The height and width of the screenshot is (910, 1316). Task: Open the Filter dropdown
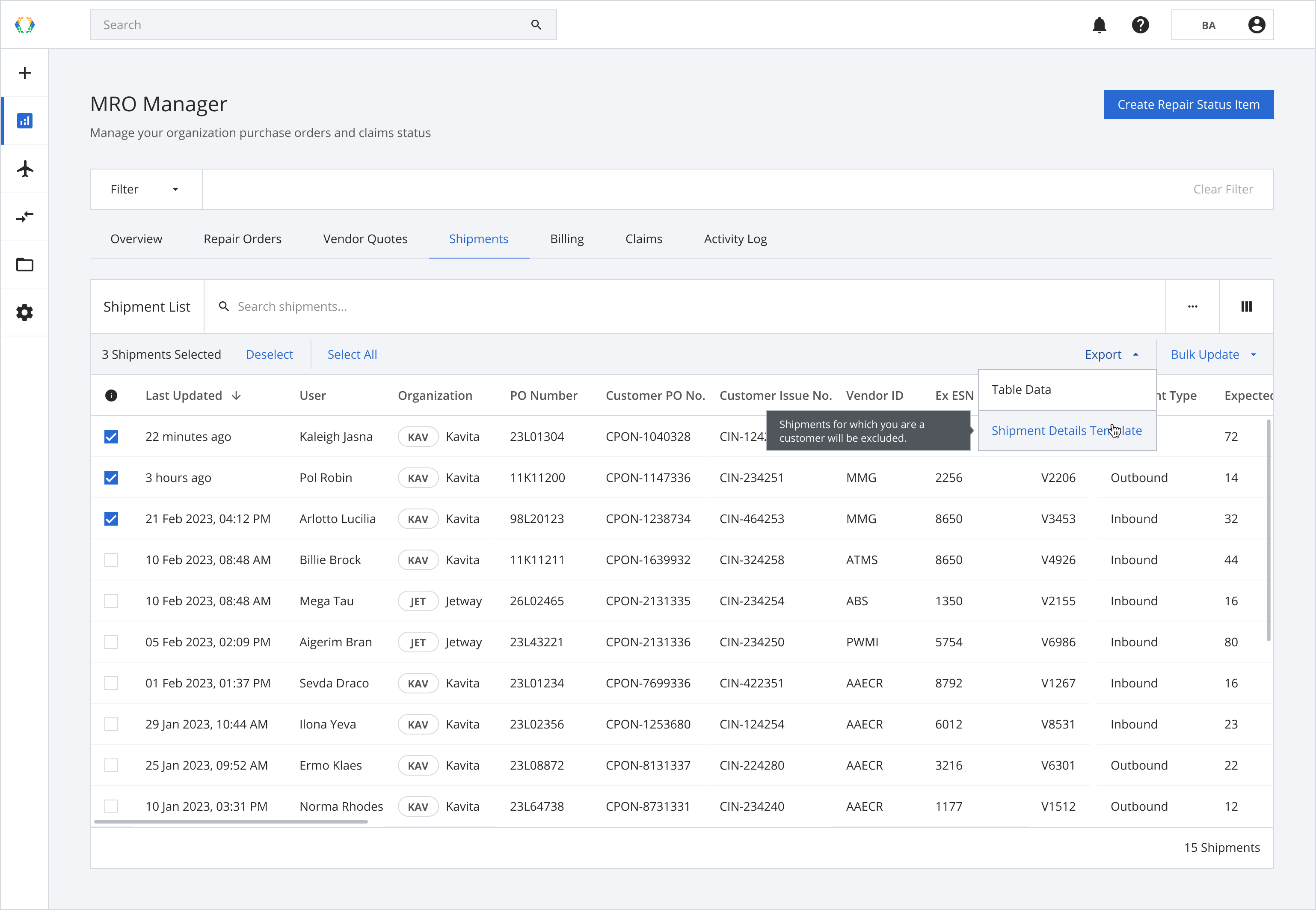[146, 189]
